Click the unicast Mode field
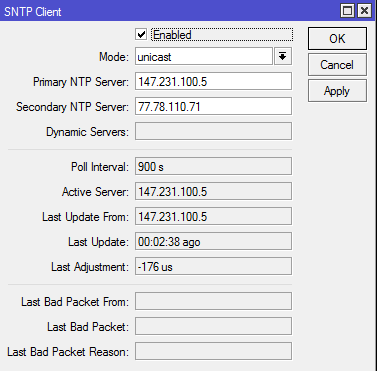Screen dimensions: 377x371 click(x=204, y=56)
